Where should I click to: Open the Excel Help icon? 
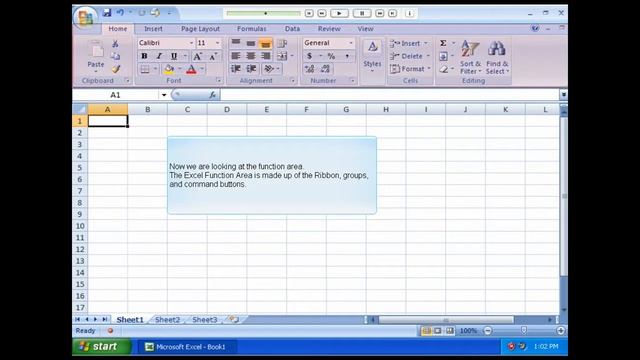tap(535, 29)
